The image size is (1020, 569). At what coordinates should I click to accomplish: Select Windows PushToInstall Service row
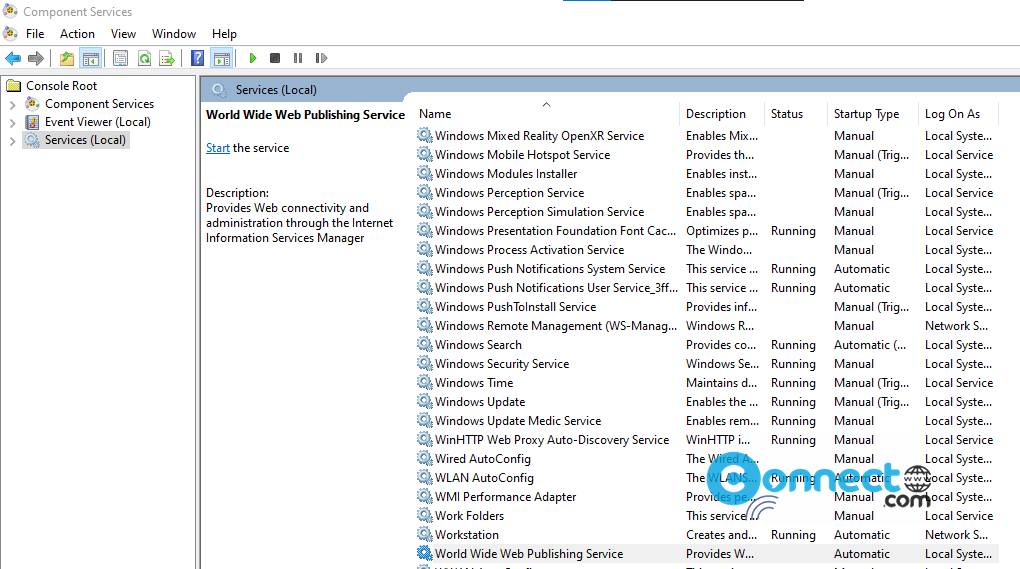[706, 306]
